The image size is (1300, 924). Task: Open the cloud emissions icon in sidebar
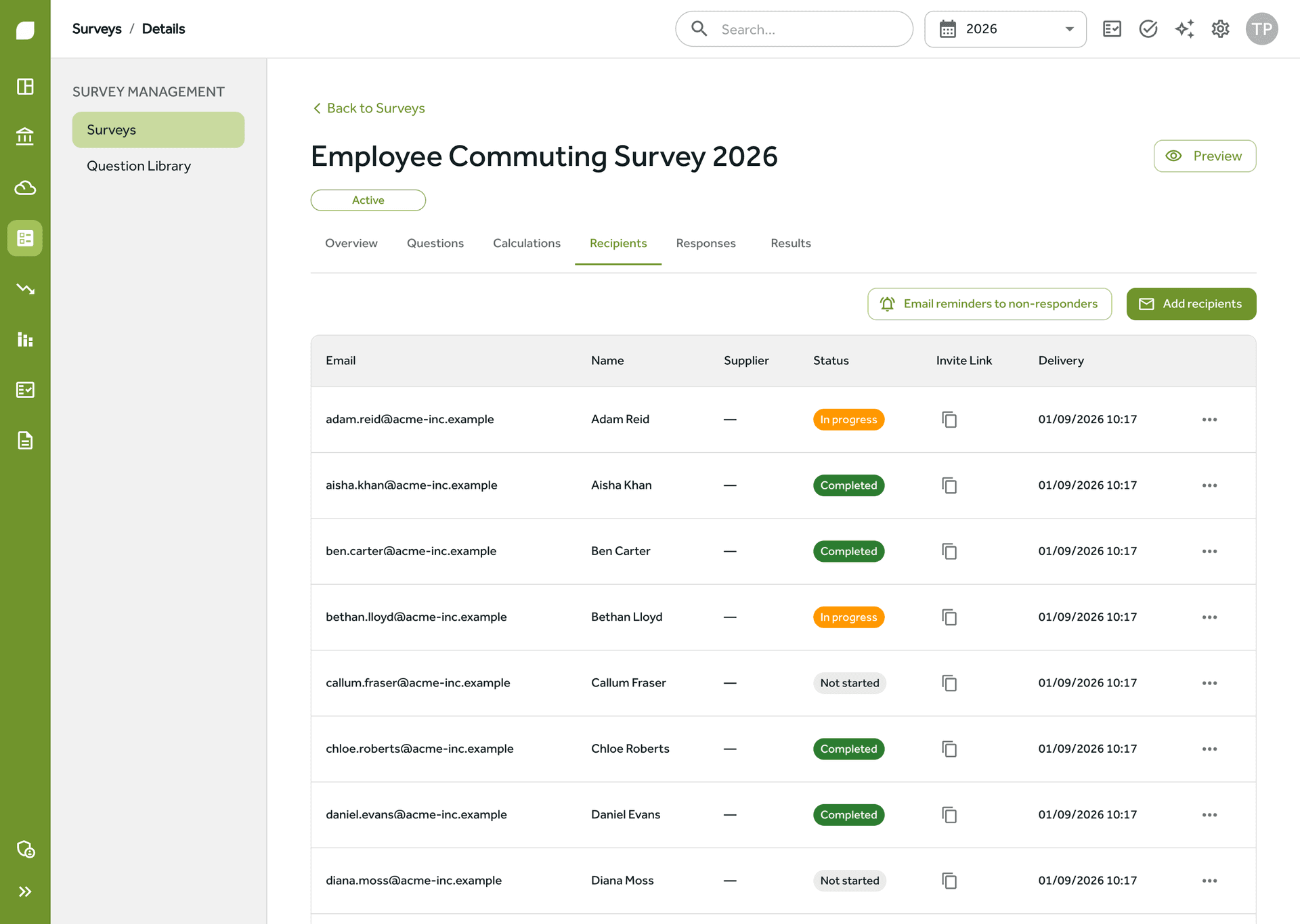(25, 188)
